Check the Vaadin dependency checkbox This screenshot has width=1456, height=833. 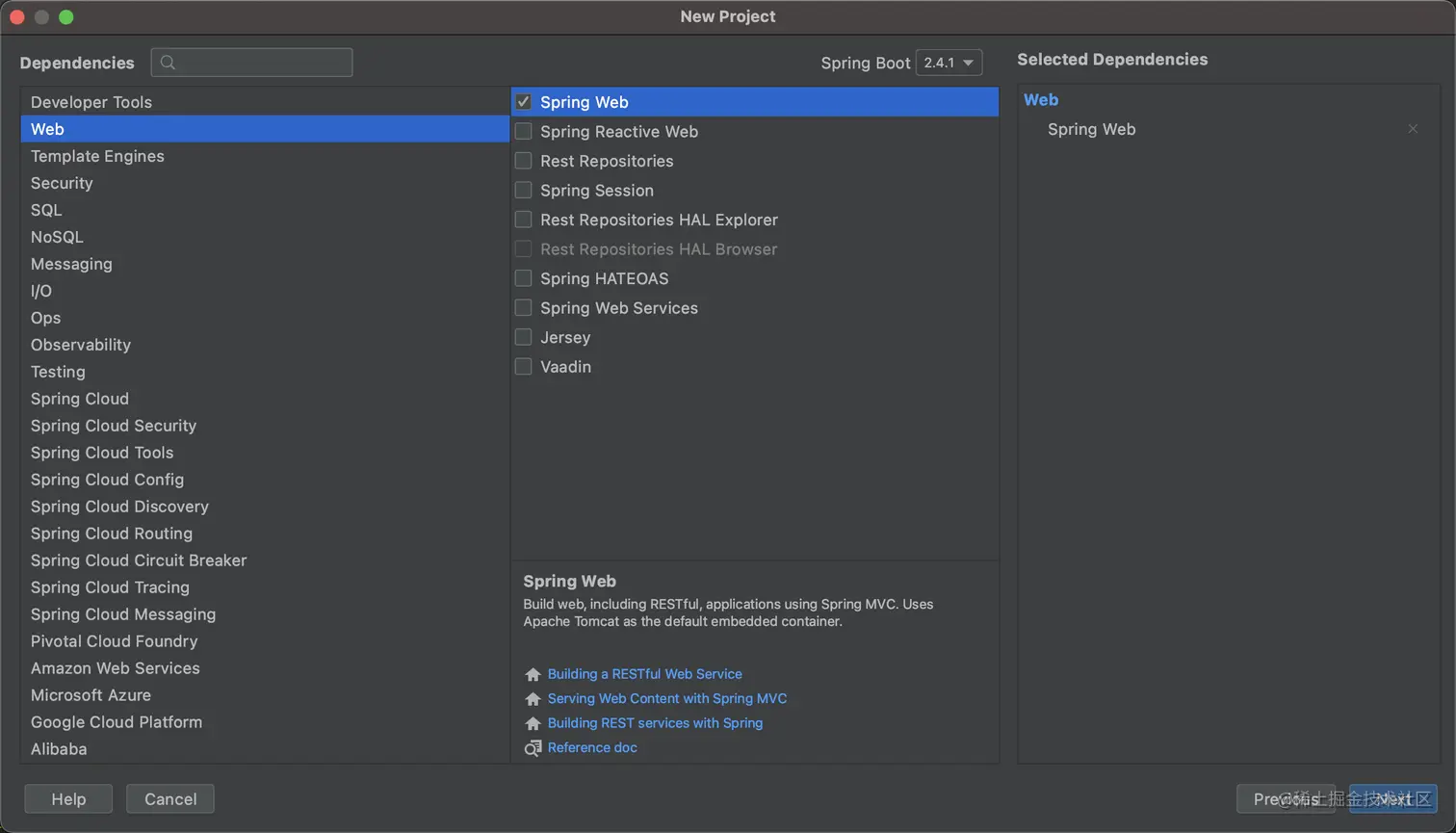click(x=524, y=367)
